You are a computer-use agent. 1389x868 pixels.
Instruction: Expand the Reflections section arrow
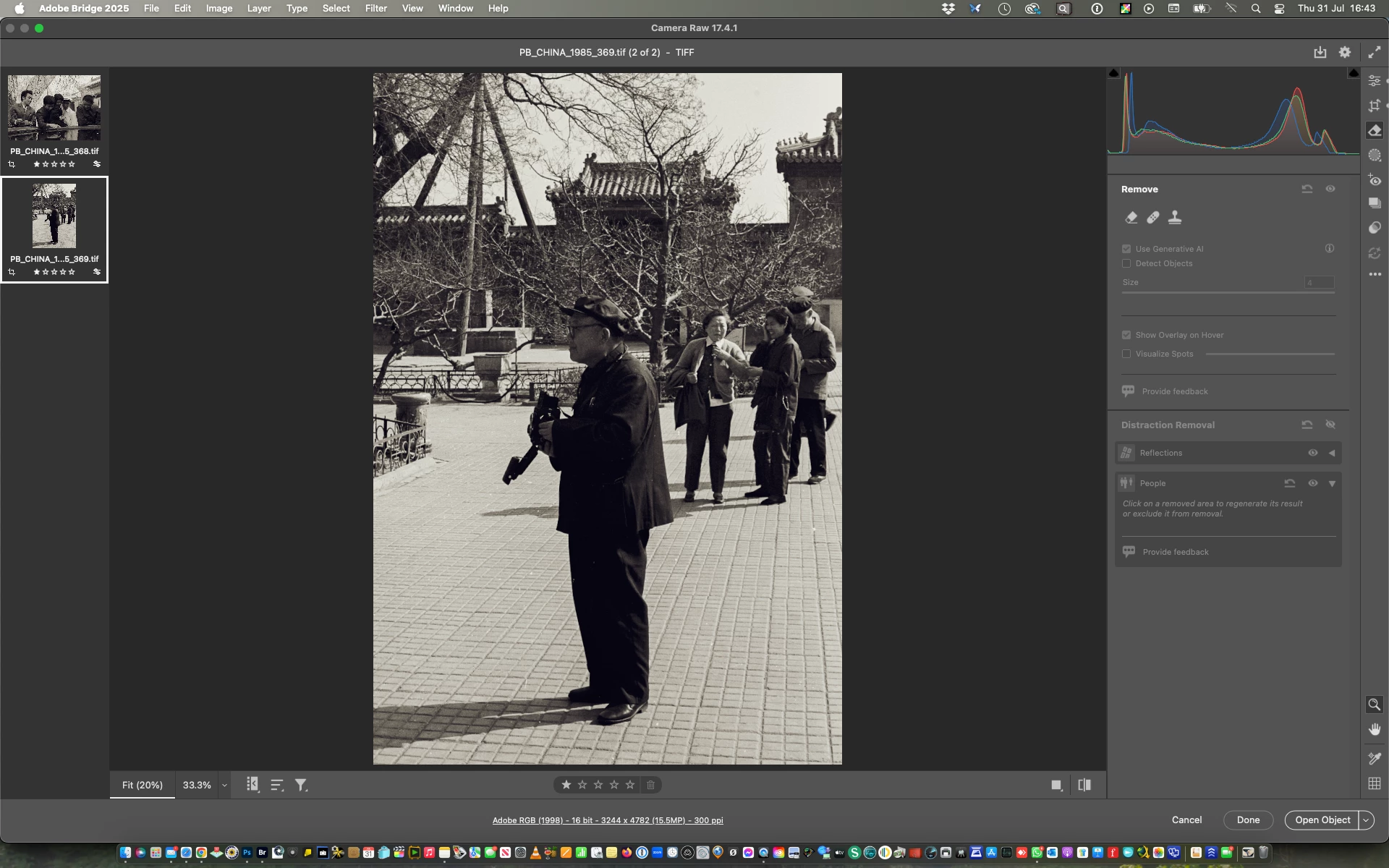click(1332, 453)
